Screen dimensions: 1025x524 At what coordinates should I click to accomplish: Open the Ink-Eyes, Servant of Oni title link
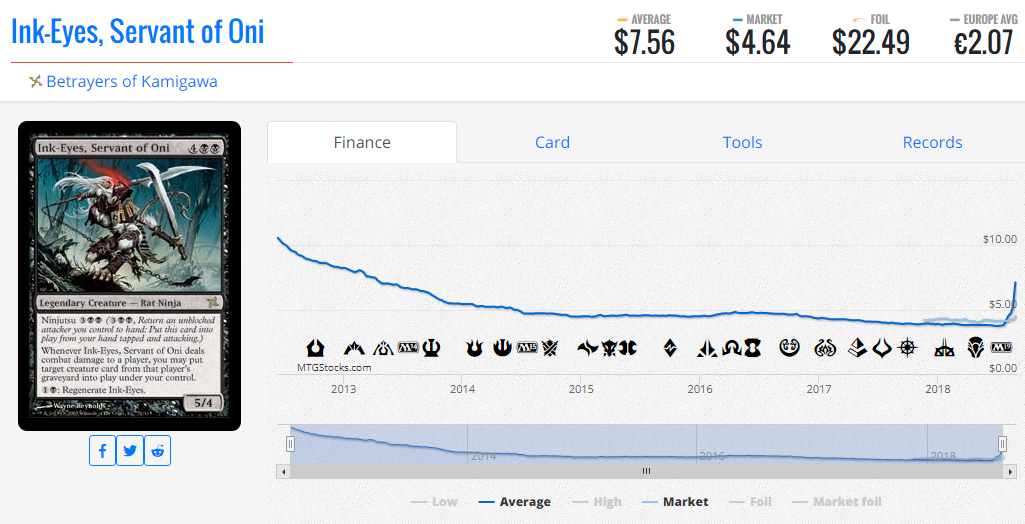click(138, 32)
